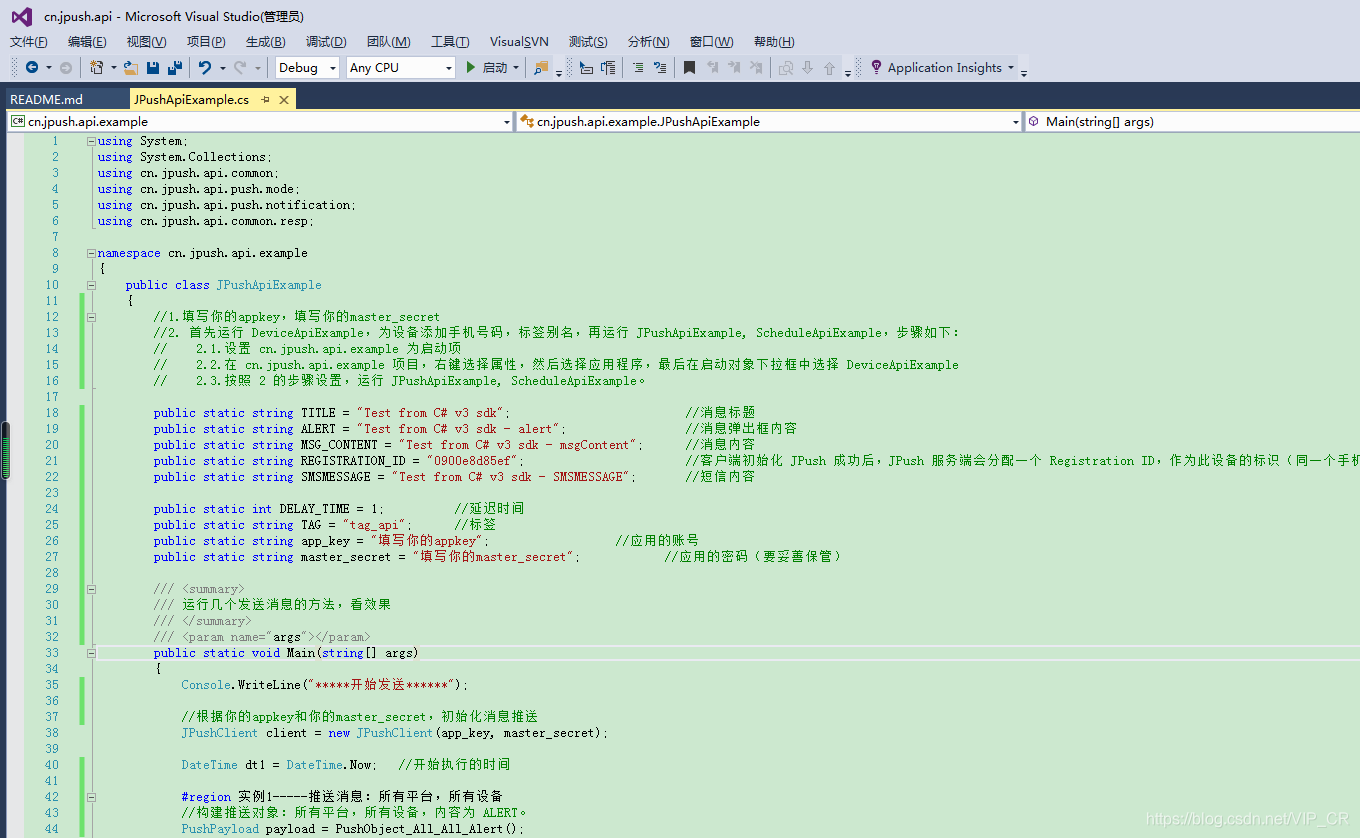Start debugging with the 启动 button
The height and width of the screenshot is (838, 1360).
(487, 67)
